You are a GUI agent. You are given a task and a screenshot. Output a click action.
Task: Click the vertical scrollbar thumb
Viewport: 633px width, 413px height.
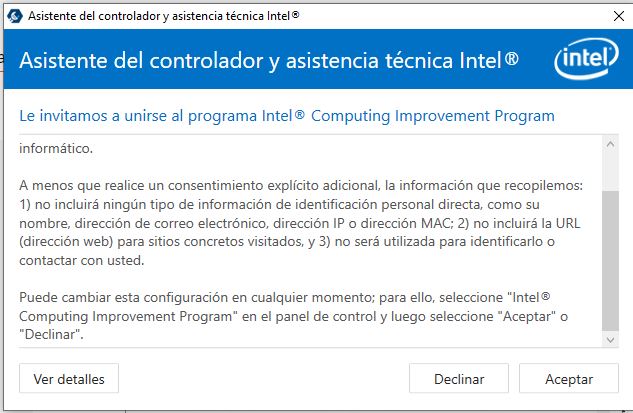[x=611, y=262]
